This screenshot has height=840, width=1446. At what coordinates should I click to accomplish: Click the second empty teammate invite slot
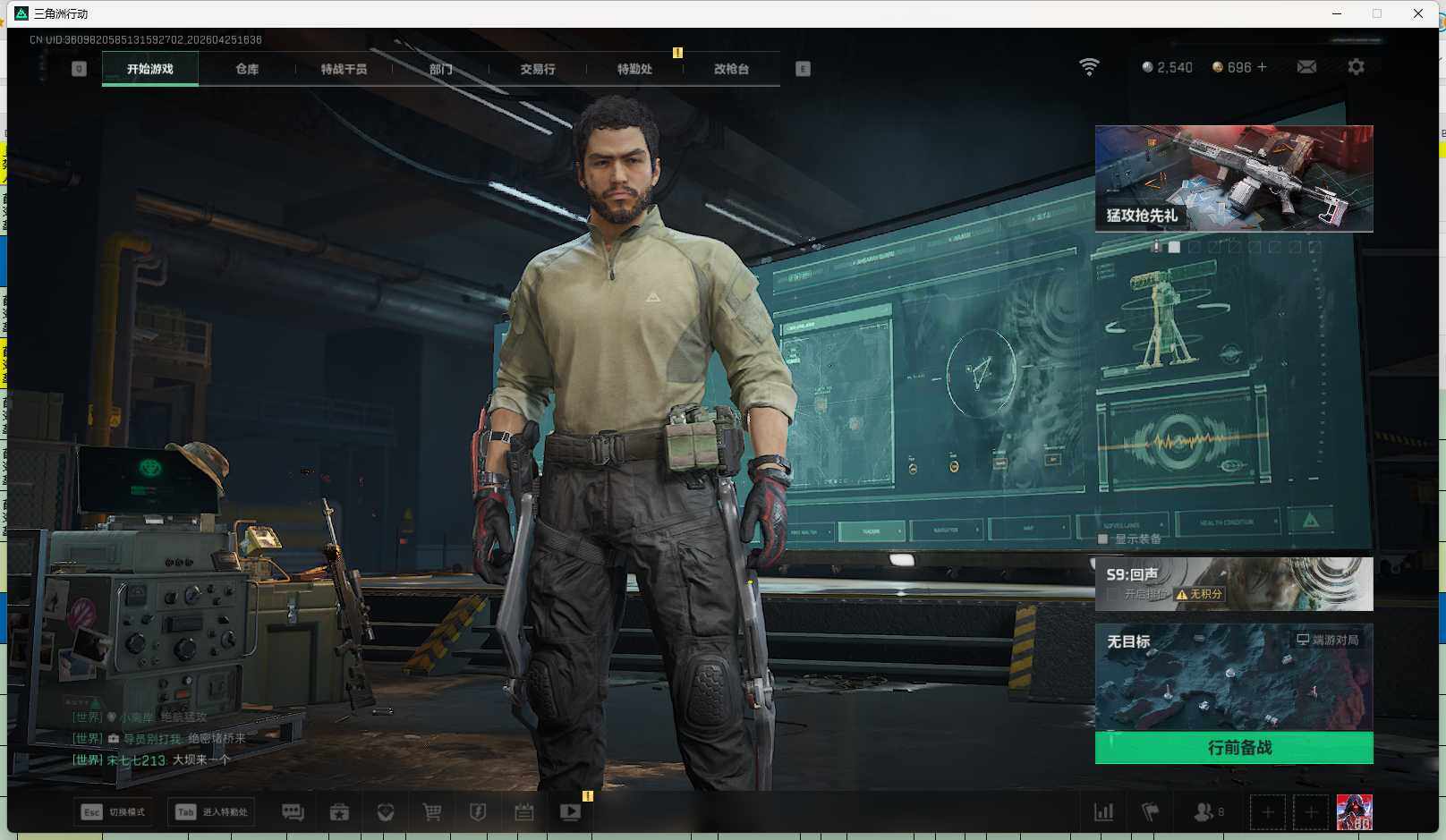[1311, 812]
